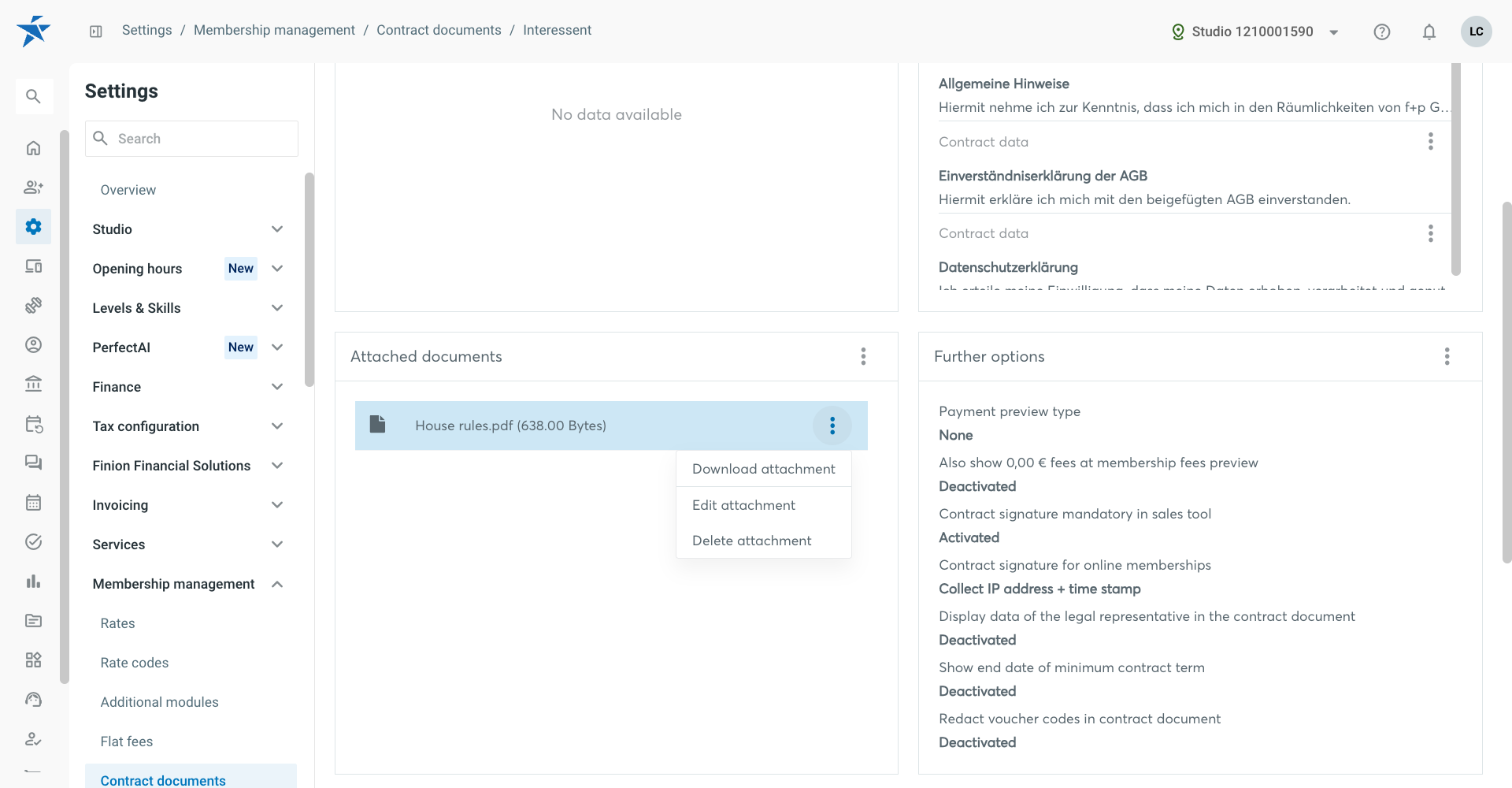Open the three-dot menu of Attached documents
Image resolution: width=1512 pixels, height=788 pixels.
tap(863, 356)
